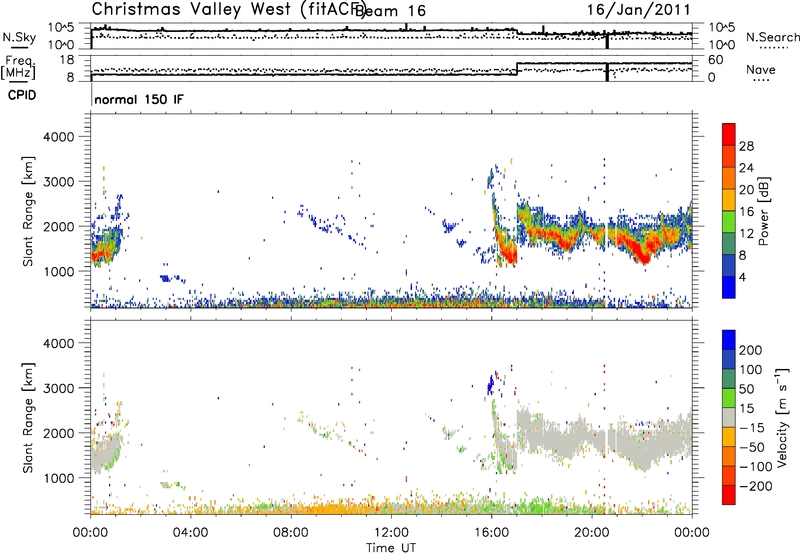Click the "Christmas Valley West (fitACF)" title
The height and width of the screenshot is (554, 800).
click(228, 9)
